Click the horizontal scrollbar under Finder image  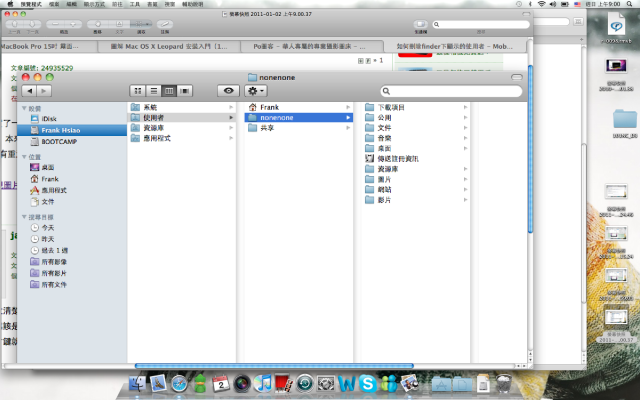[x=274, y=366]
